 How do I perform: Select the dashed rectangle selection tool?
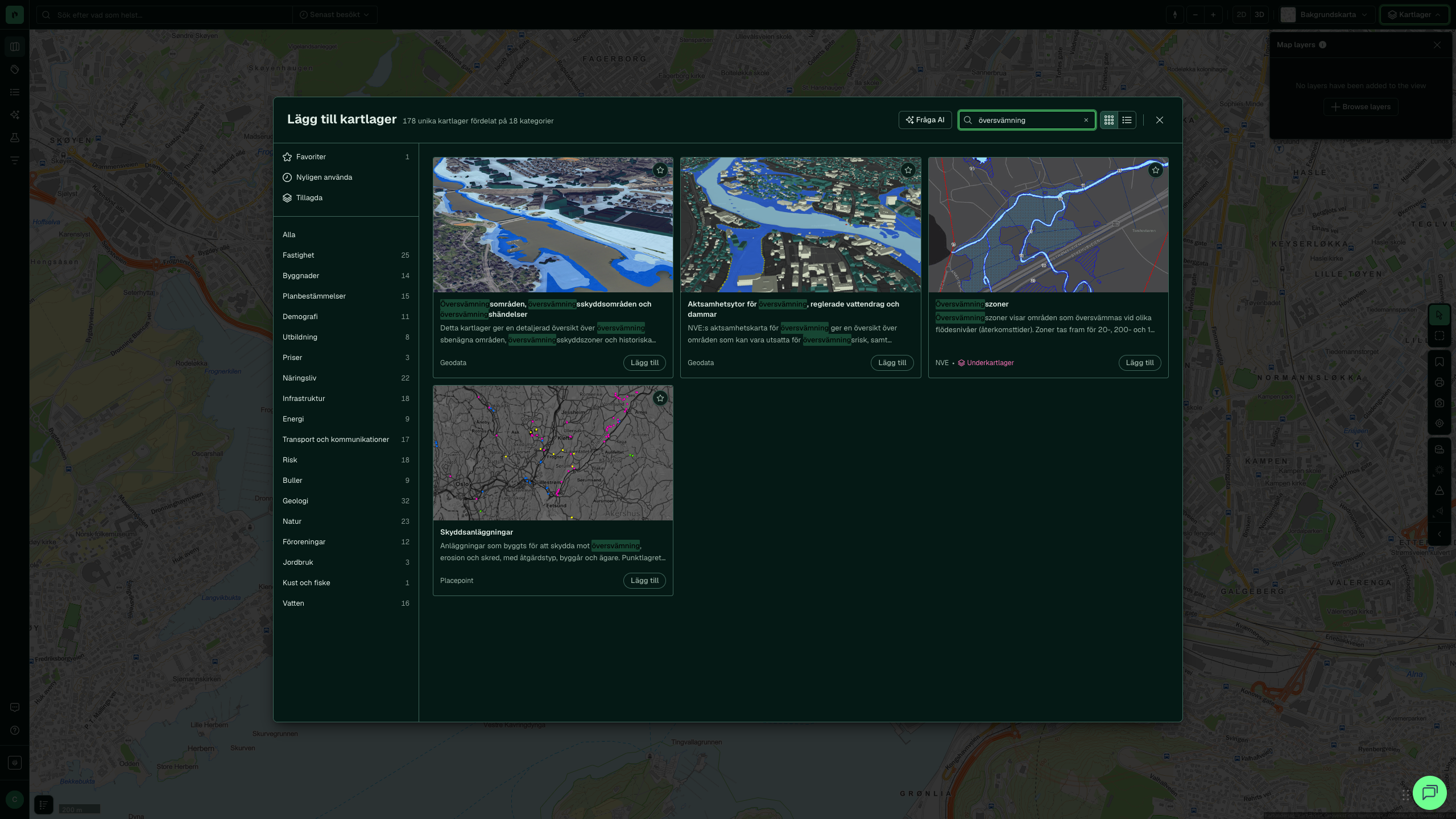click(1440, 336)
